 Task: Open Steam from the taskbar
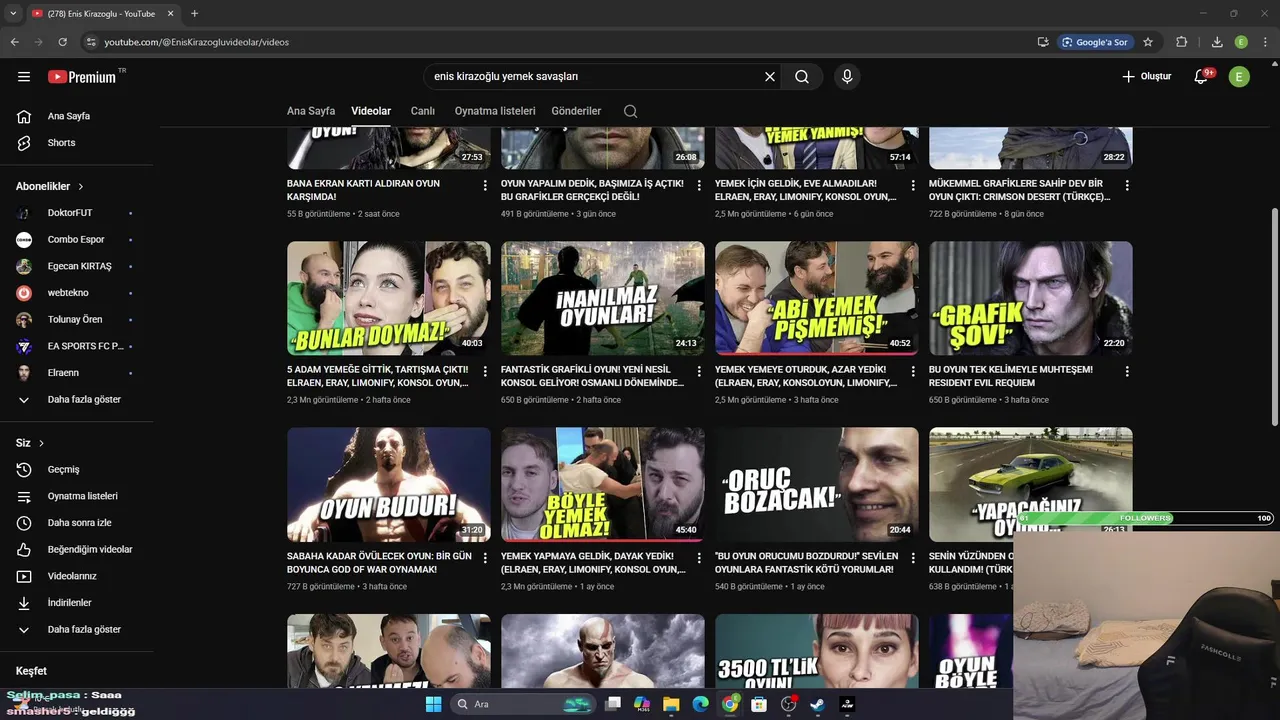[817, 704]
